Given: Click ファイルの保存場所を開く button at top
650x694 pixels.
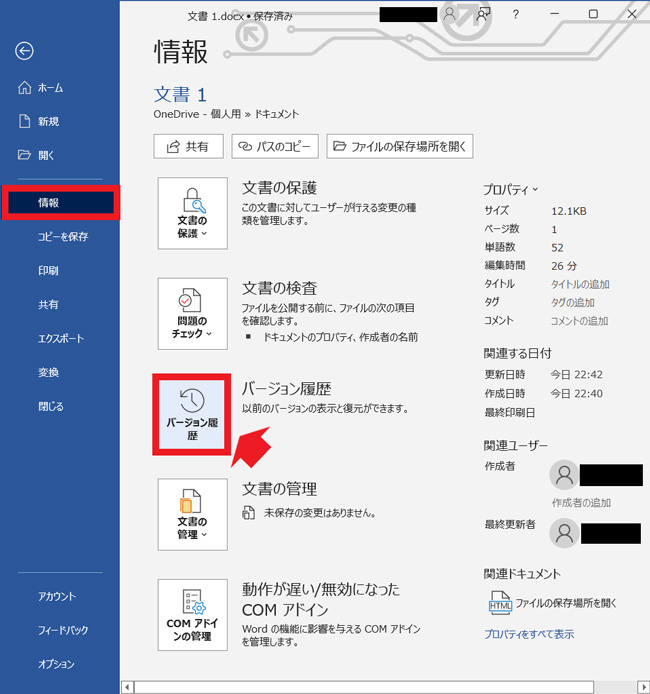Looking at the screenshot, I should click(399, 146).
